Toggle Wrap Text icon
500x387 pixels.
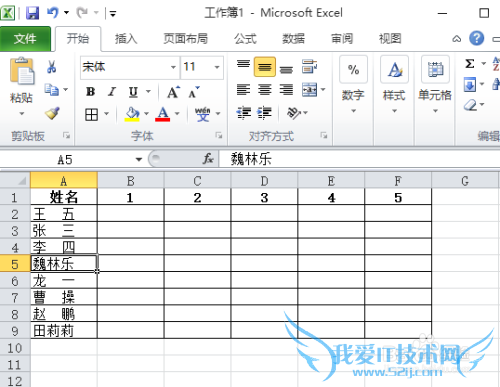[x=309, y=66]
